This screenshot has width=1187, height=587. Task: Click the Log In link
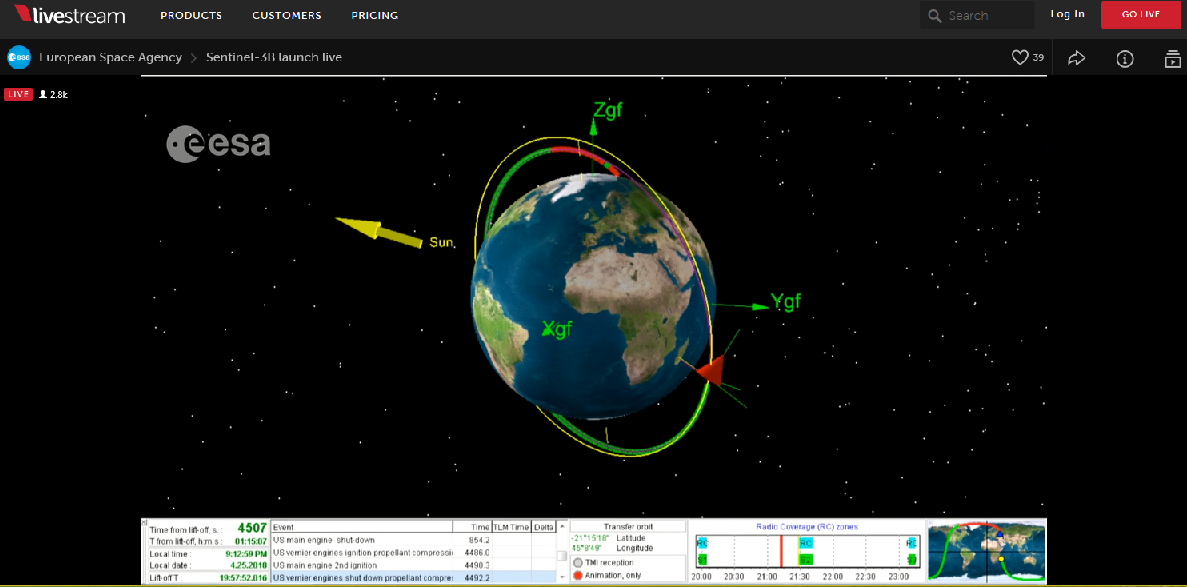pos(1067,15)
